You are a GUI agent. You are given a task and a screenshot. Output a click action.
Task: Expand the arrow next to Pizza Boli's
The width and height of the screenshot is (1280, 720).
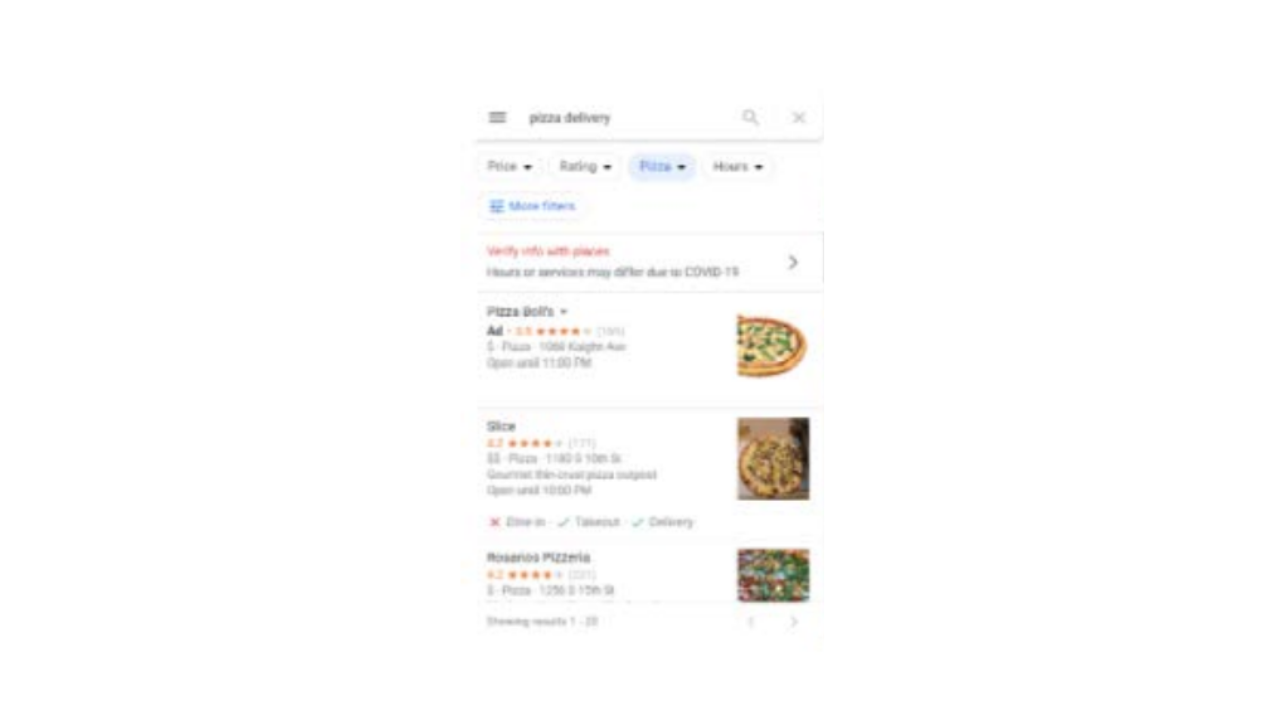[563, 312]
